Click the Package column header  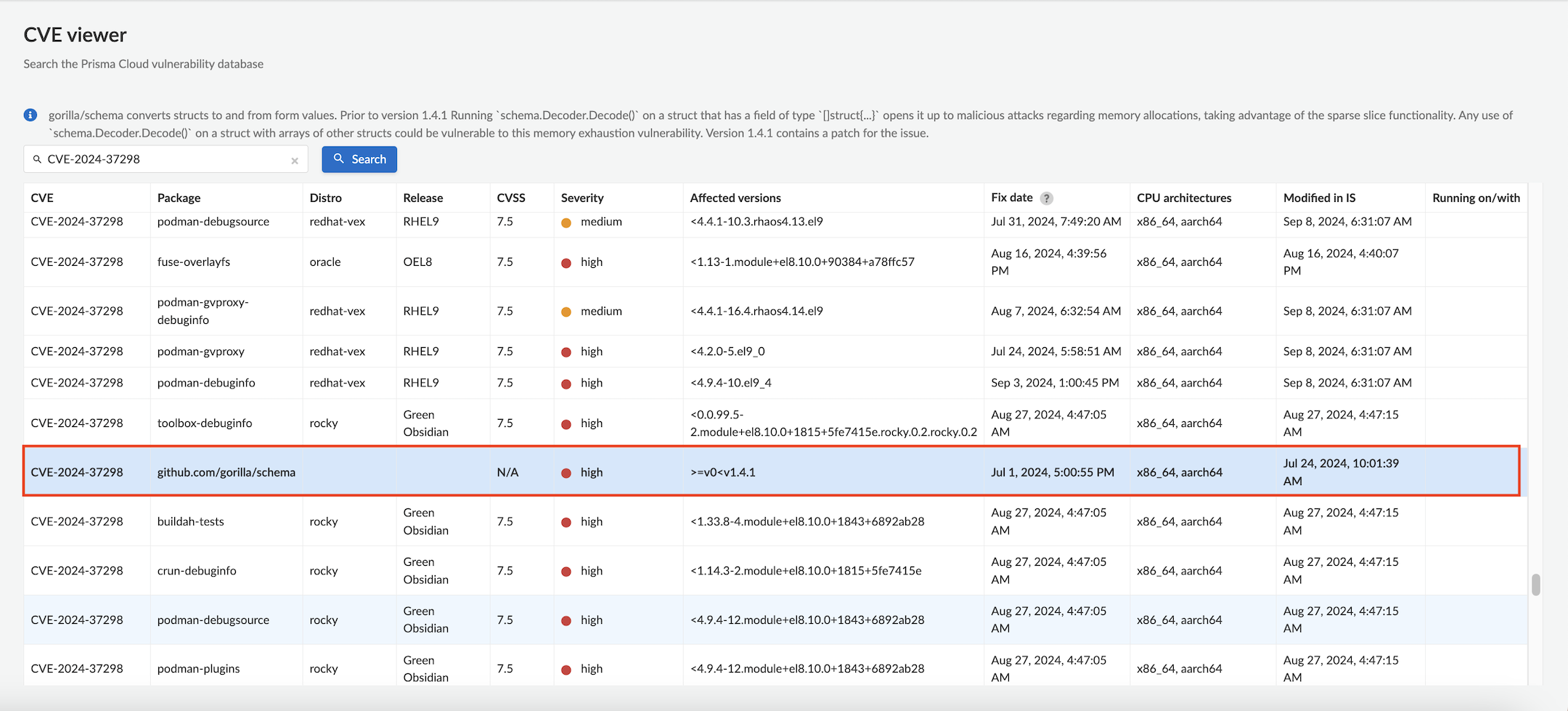(x=179, y=198)
